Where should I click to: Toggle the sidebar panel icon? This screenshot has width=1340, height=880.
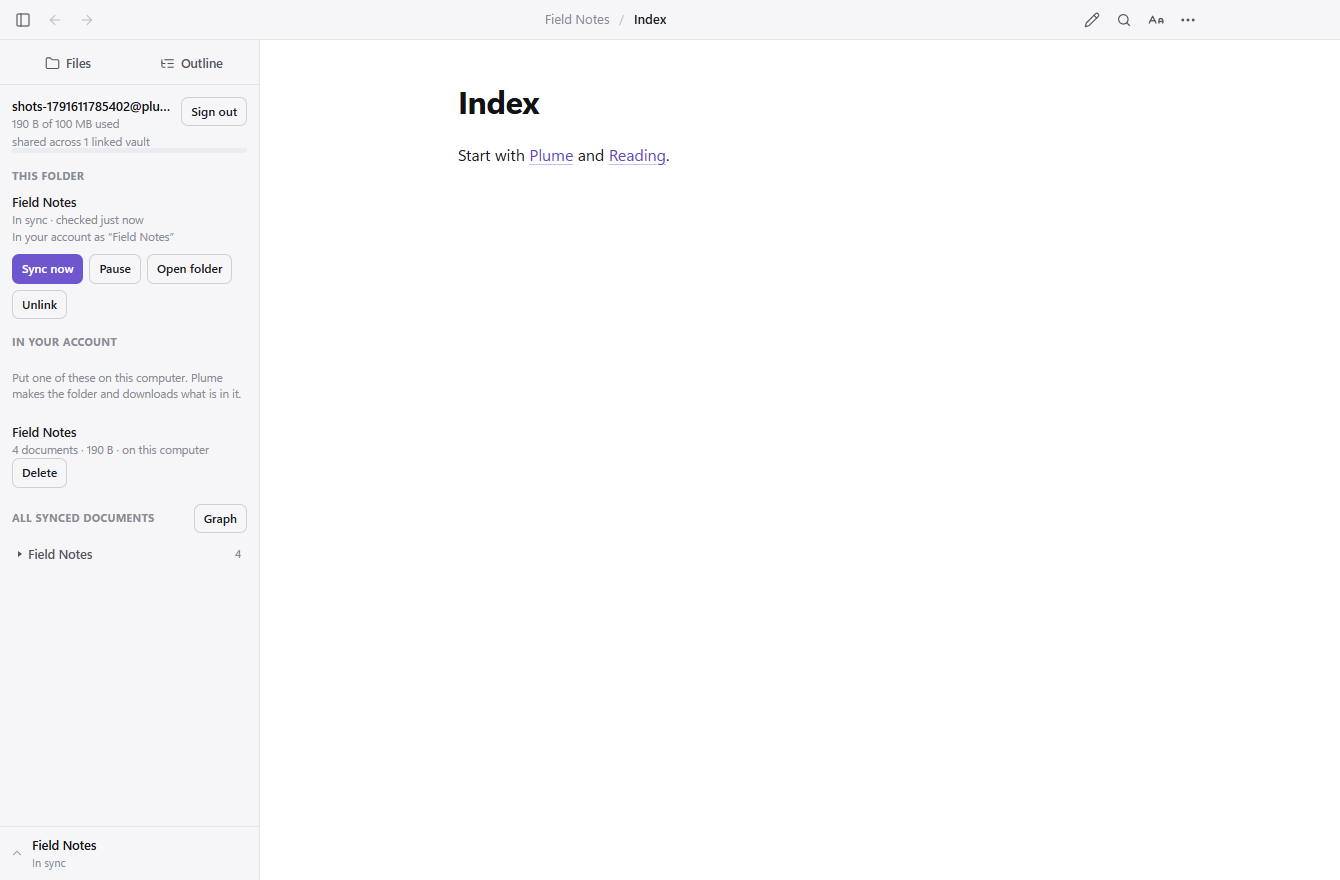23,20
